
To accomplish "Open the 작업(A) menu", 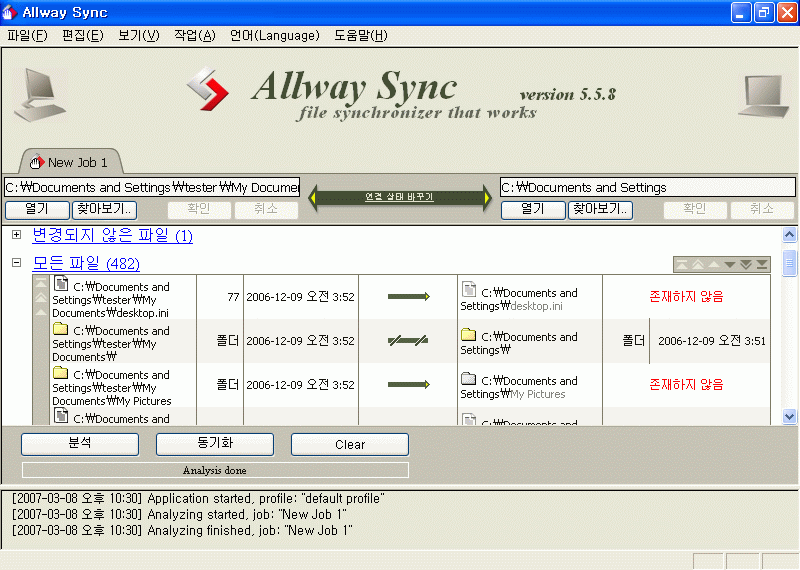I will coord(195,35).
